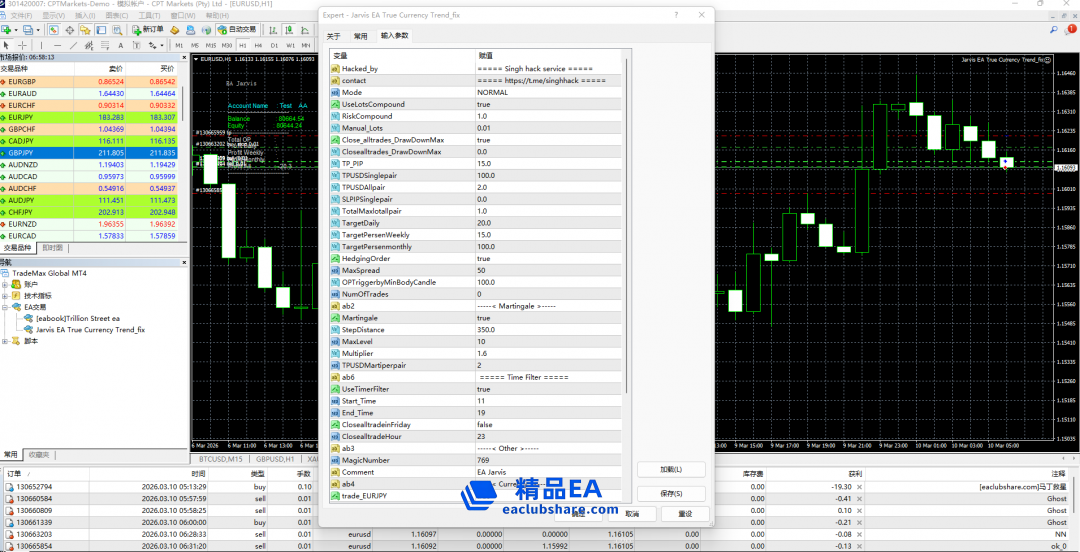Enable the D1 timeframe button

pyautogui.click(x=274, y=45)
